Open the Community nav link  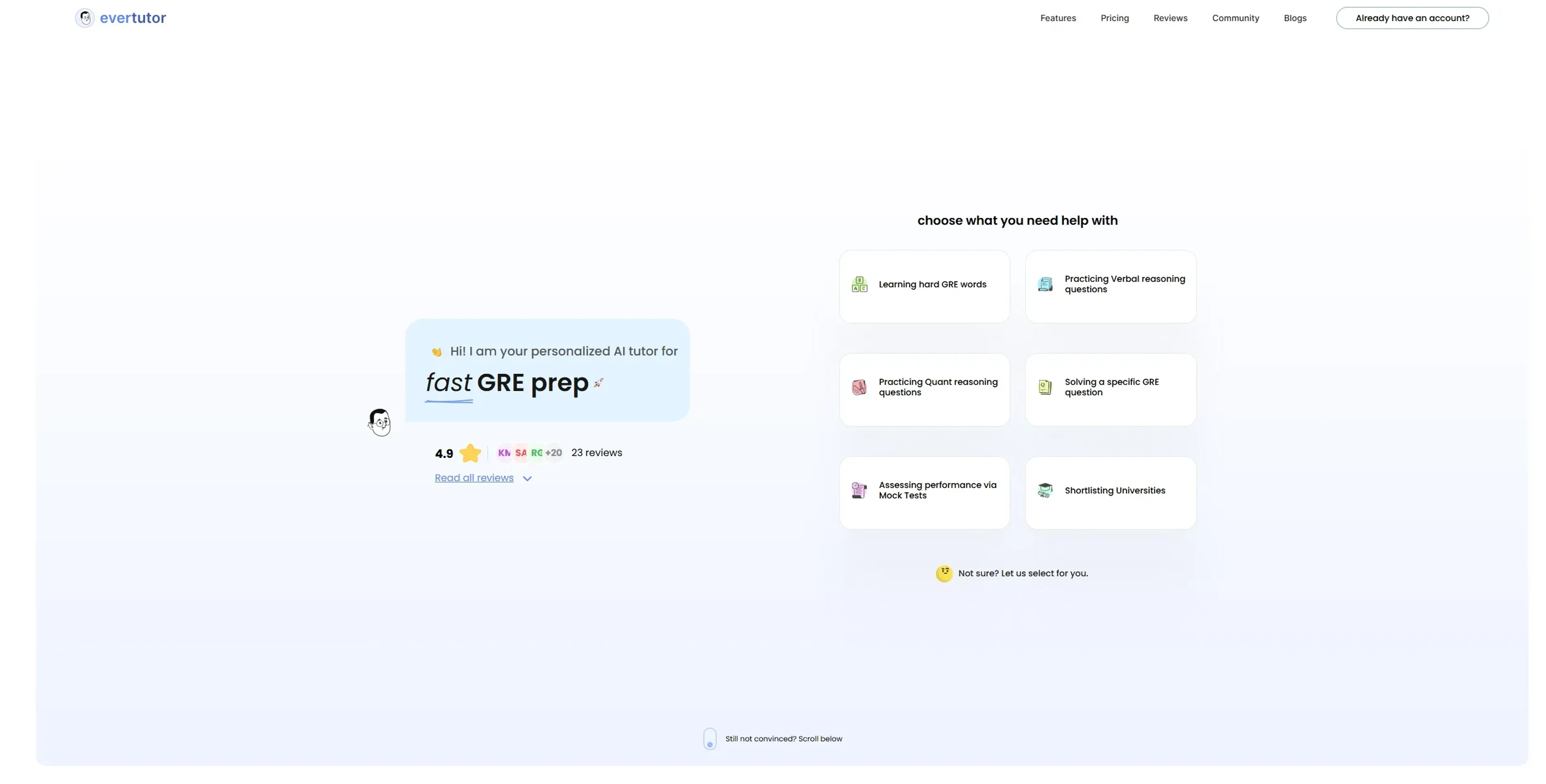click(1235, 18)
